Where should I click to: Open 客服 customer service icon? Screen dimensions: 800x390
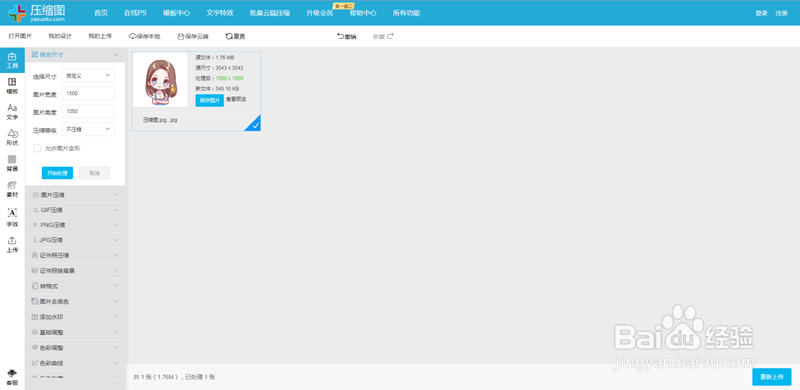coord(12,377)
